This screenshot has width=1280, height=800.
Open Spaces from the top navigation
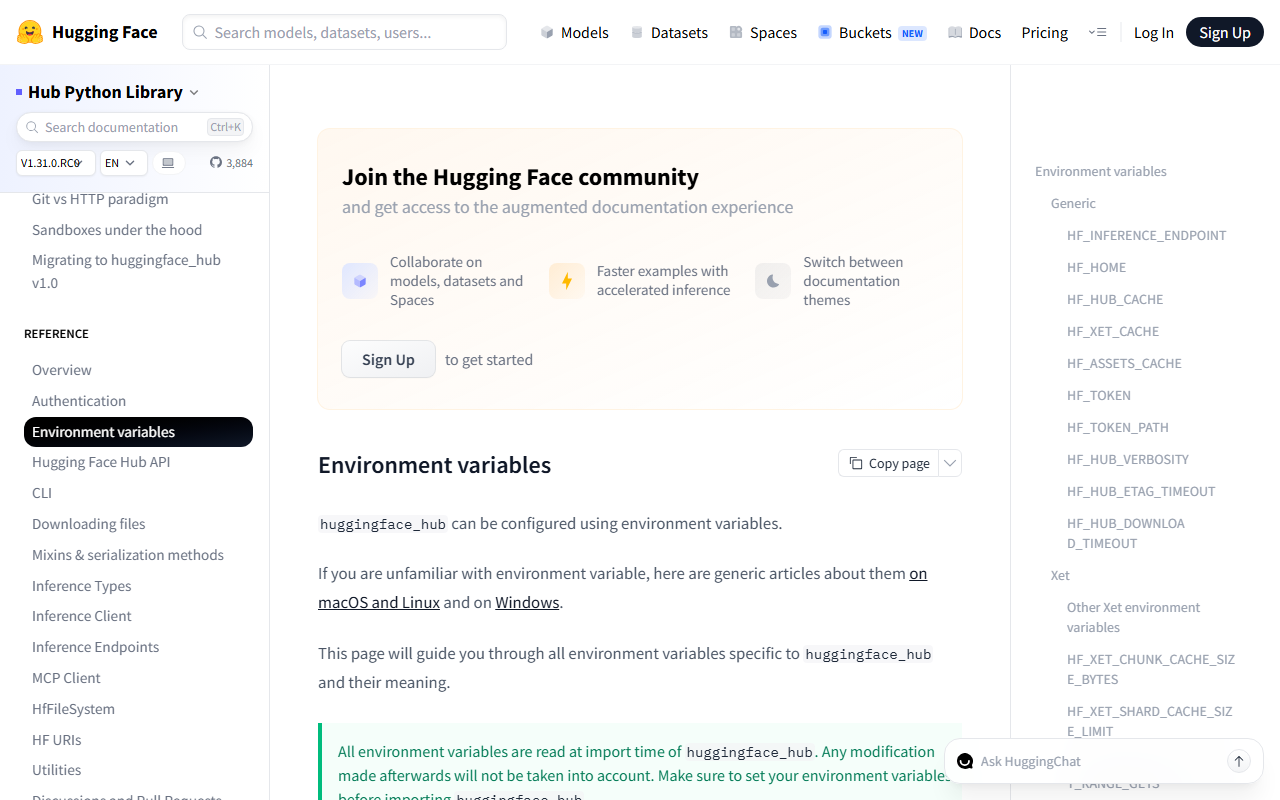point(763,32)
